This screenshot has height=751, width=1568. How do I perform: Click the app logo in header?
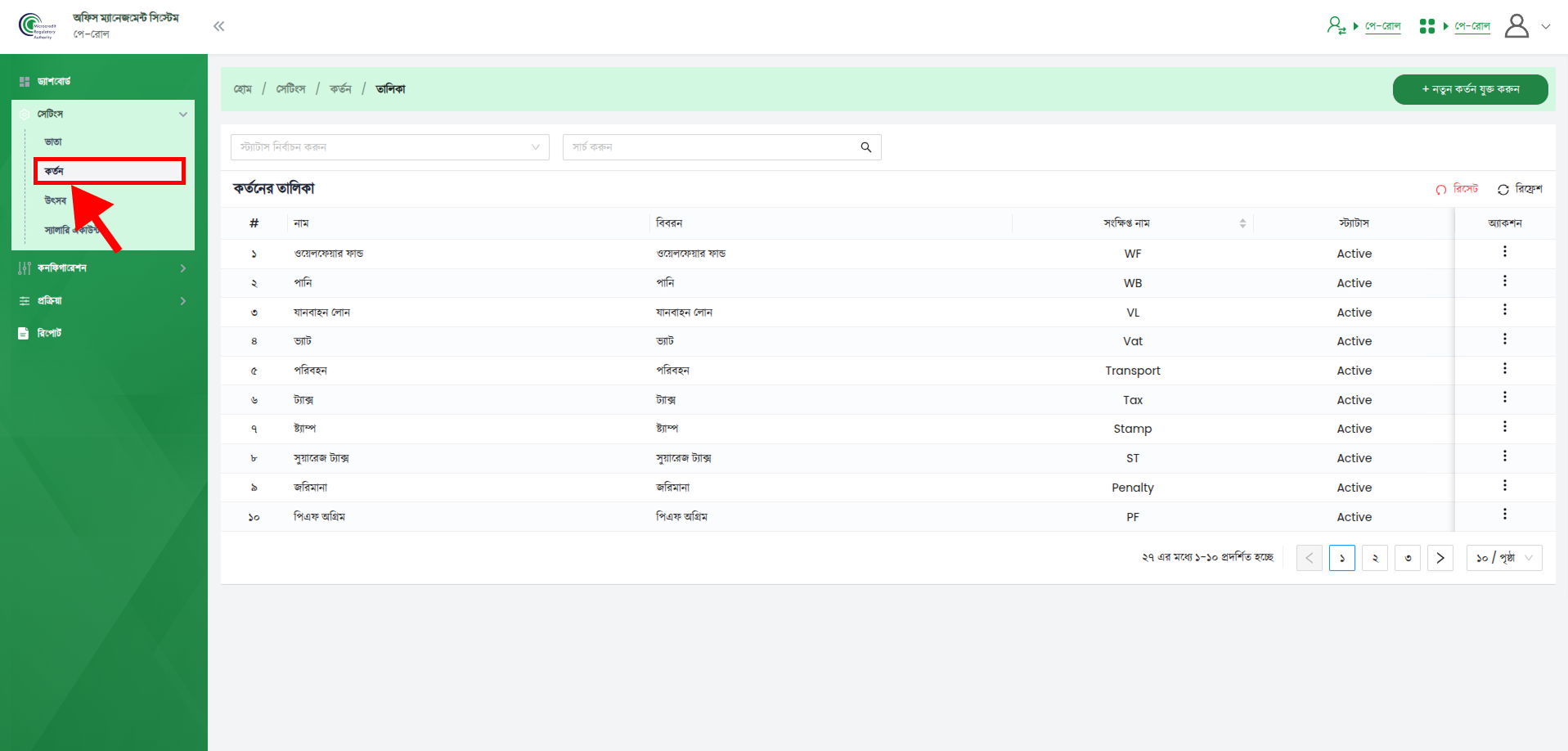[37, 26]
